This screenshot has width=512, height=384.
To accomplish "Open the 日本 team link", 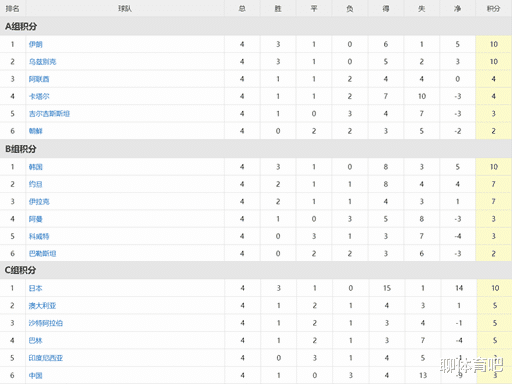I will point(36,288).
